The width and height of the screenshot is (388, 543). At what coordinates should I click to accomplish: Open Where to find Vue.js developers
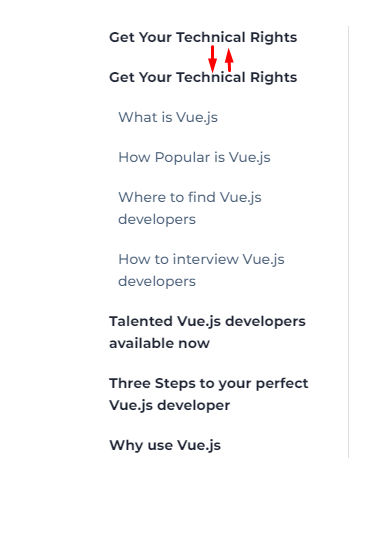(190, 208)
